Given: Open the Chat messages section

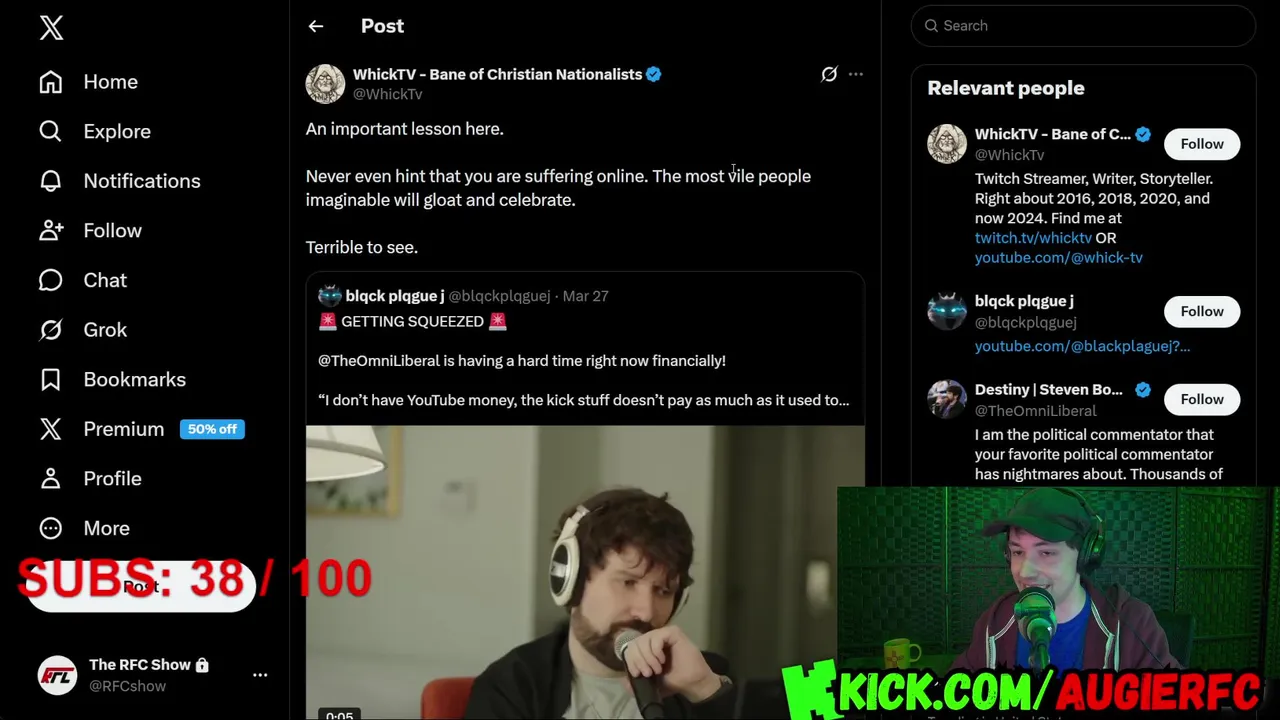Looking at the screenshot, I should (82, 280).
